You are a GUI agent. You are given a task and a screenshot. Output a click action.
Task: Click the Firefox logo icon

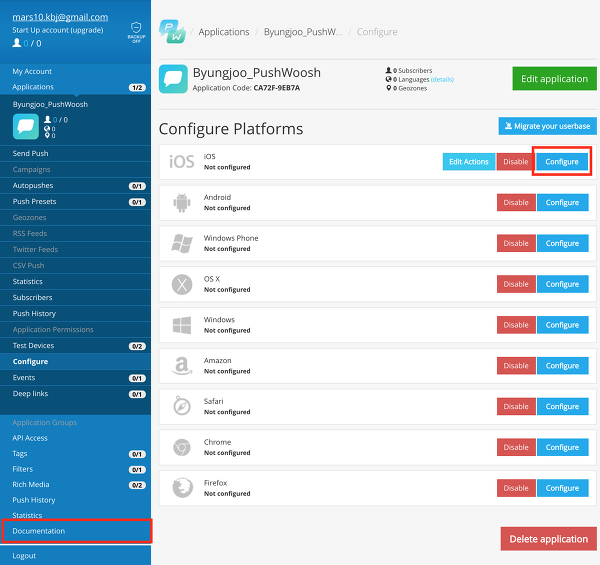[x=183, y=488]
